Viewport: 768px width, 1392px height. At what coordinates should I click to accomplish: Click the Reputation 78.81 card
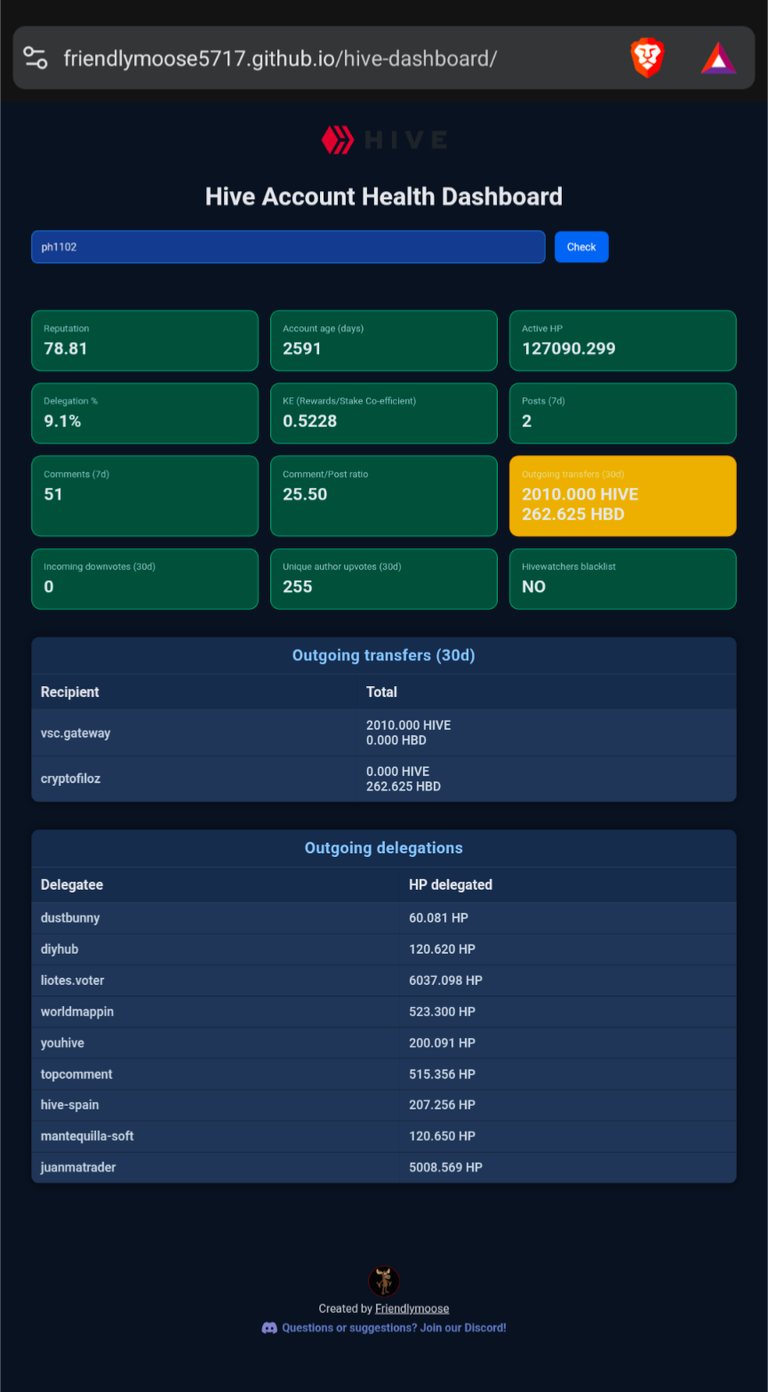click(145, 341)
